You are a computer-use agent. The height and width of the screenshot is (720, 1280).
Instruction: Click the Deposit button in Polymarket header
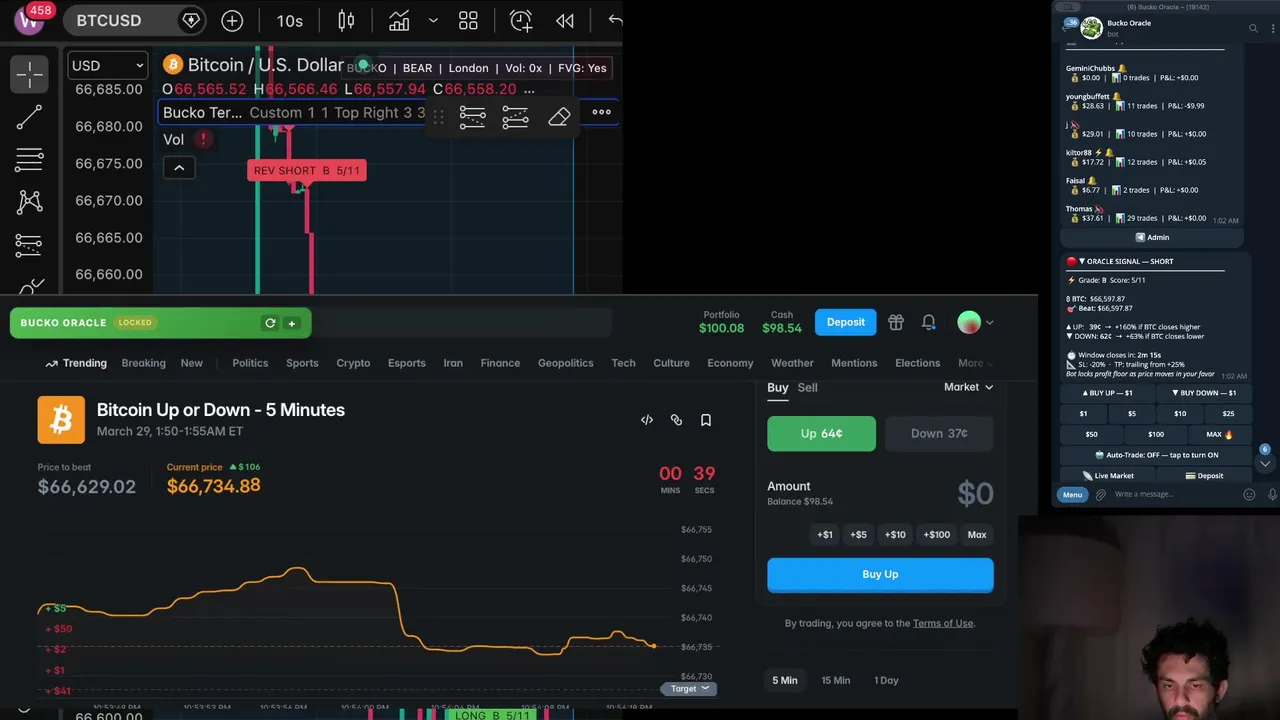coord(845,322)
